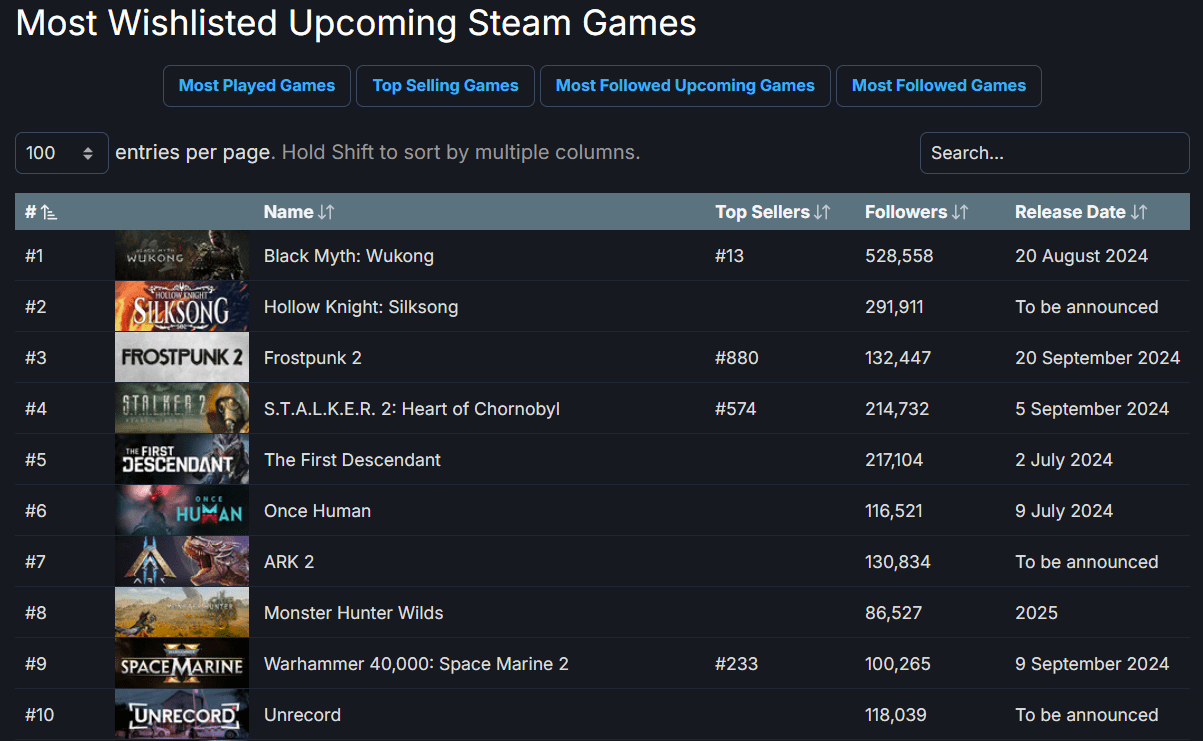Viewport: 1203px width, 741px height.
Task: Select the Monster Hunter Wilds entry
Action: (354, 613)
